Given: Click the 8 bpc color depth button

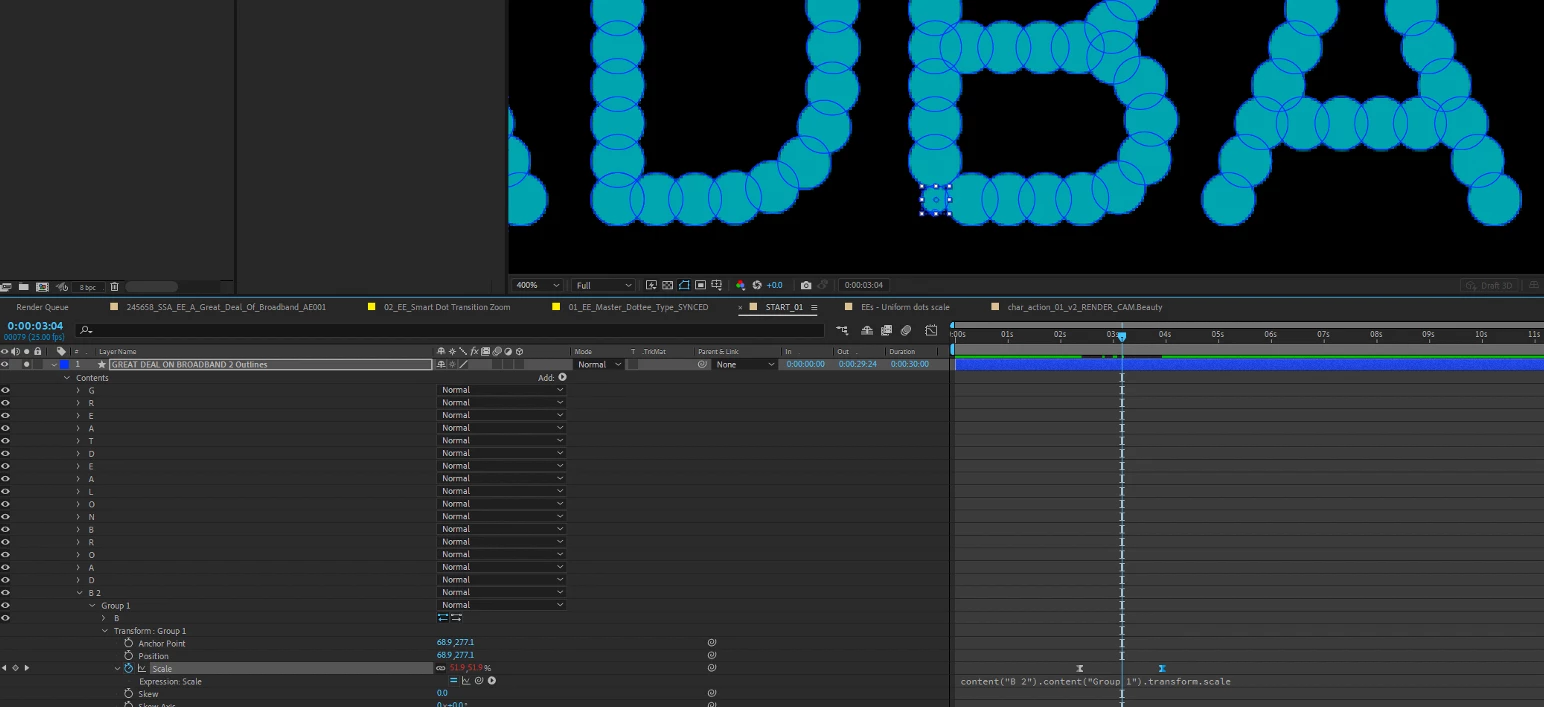Looking at the screenshot, I should point(88,287).
